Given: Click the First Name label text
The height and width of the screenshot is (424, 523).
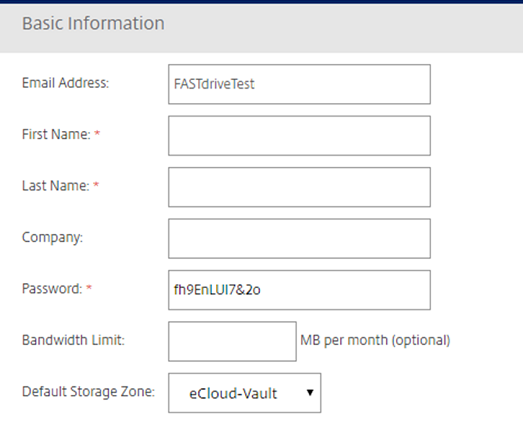Looking at the screenshot, I should [56, 134].
